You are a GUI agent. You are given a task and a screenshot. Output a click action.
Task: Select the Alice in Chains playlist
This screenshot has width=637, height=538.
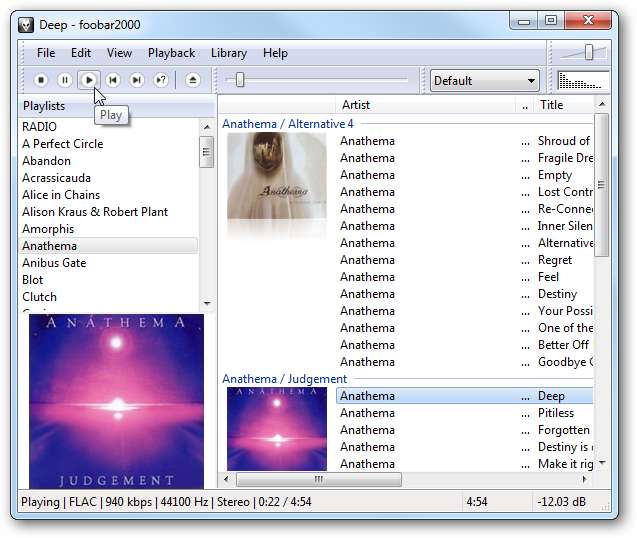61,195
